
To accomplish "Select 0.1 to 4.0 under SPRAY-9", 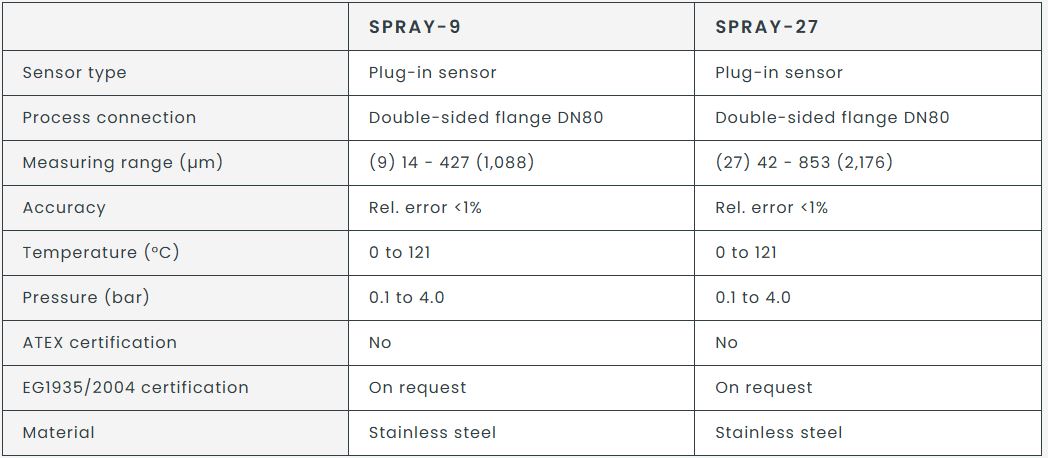I will [406, 298].
